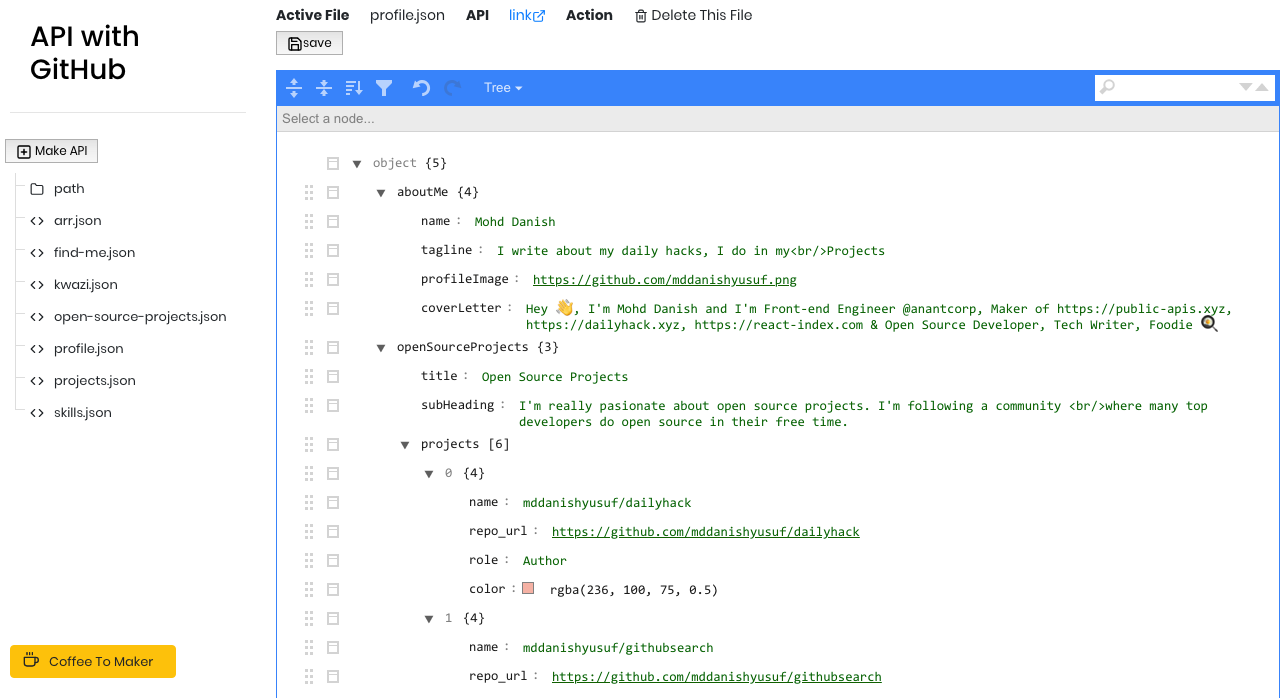Screen dimensions: 1280x698
Task: Open the Tree mode dropdown
Action: tap(503, 88)
